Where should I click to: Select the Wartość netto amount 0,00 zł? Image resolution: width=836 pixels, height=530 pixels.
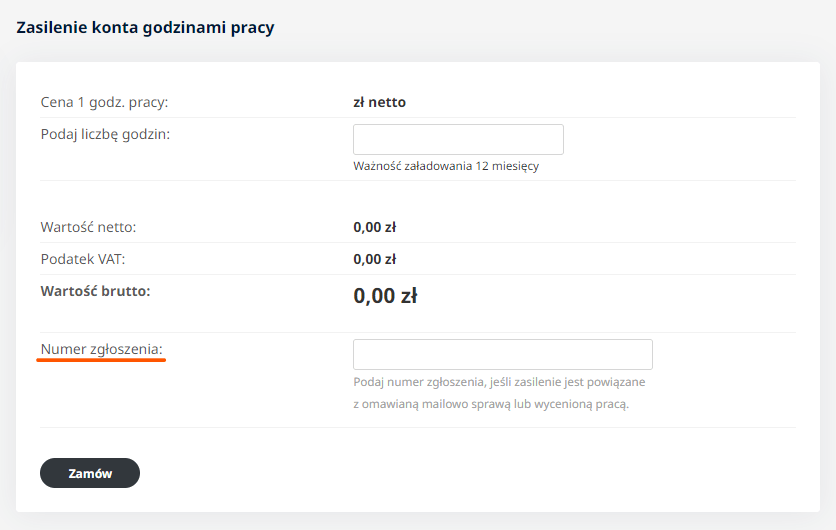(375, 227)
